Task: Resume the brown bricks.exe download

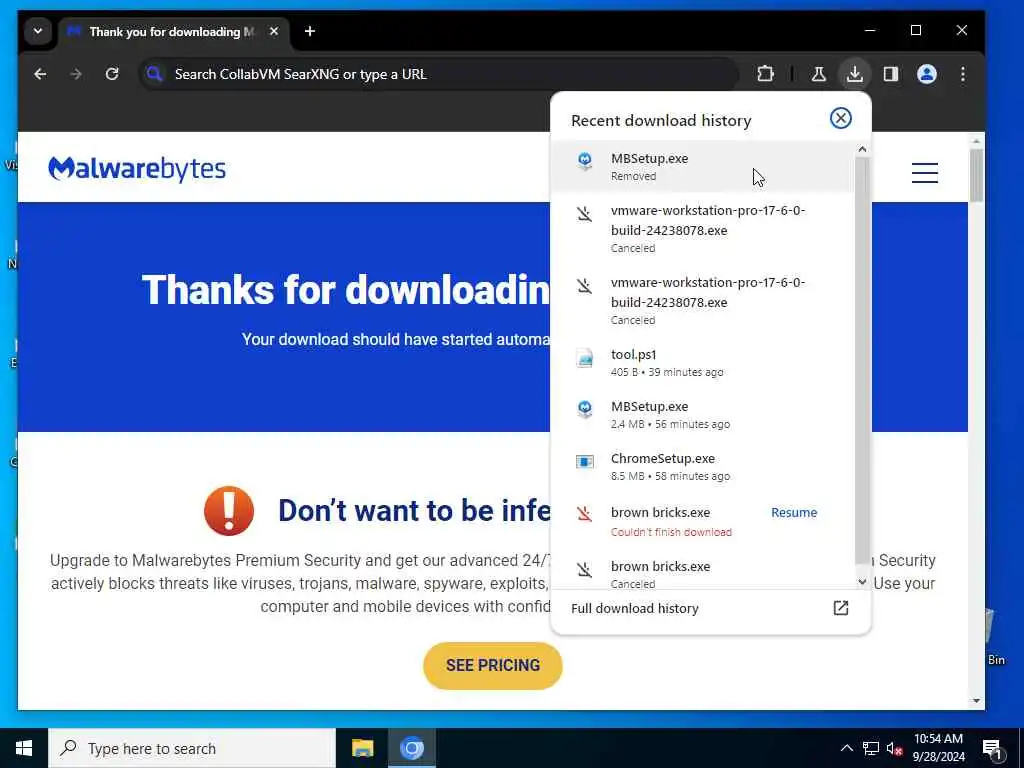Action: [x=793, y=513]
